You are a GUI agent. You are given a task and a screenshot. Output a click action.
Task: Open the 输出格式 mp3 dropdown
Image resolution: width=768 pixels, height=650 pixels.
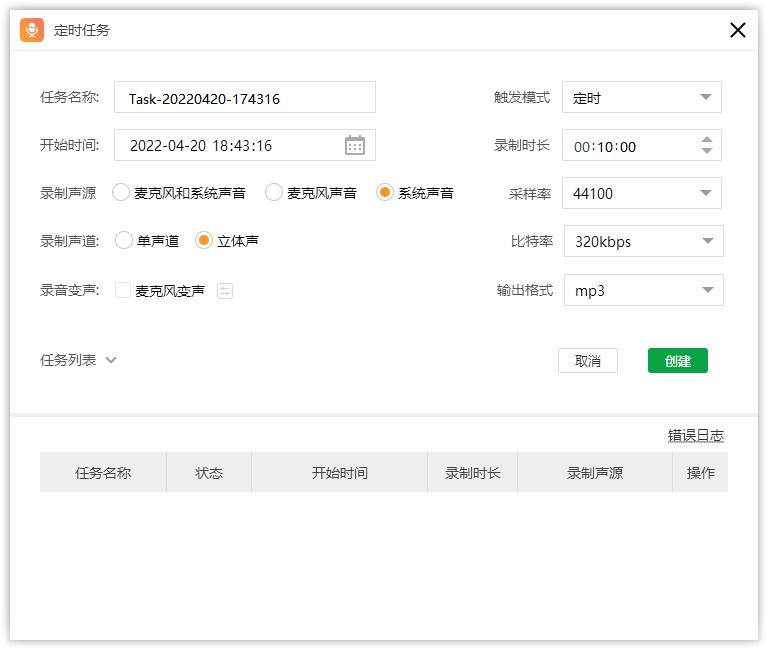pyautogui.click(x=643, y=290)
